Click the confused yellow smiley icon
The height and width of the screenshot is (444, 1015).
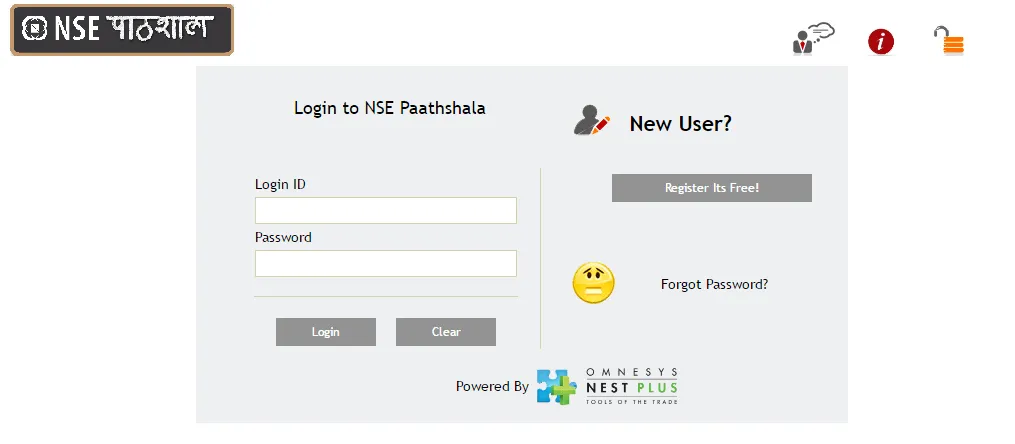(593, 283)
